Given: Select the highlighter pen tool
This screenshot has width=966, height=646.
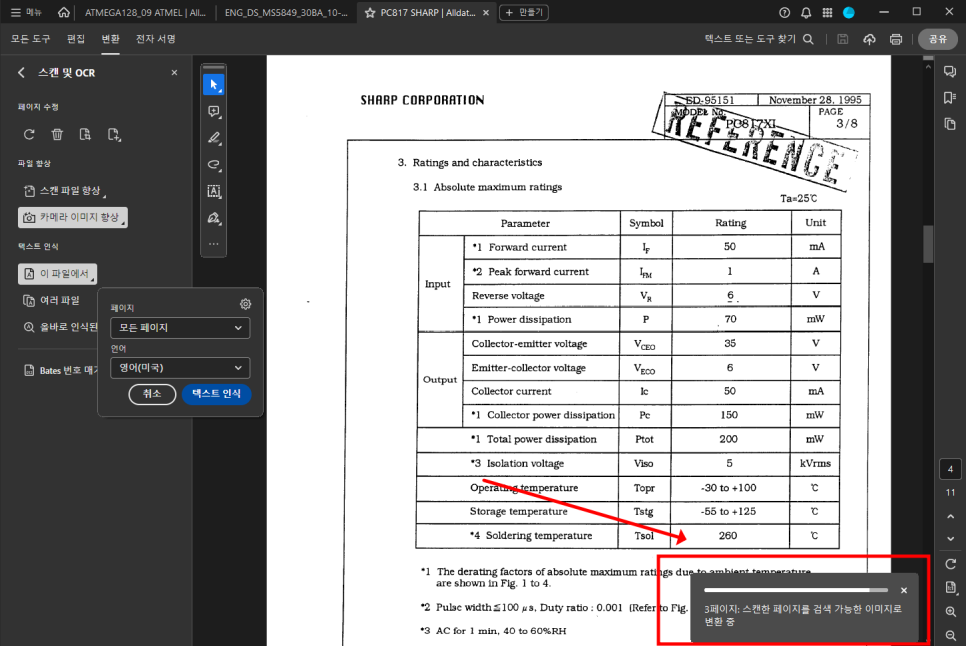Looking at the screenshot, I should tap(214, 138).
